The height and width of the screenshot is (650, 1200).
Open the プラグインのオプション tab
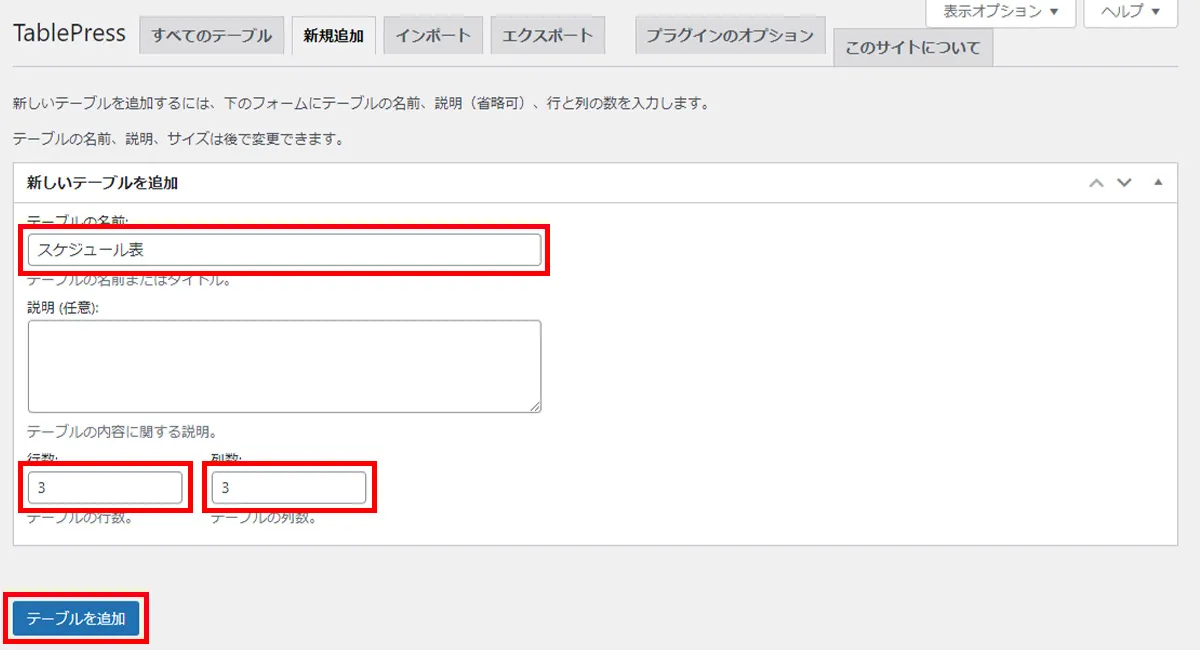coord(729,36)
